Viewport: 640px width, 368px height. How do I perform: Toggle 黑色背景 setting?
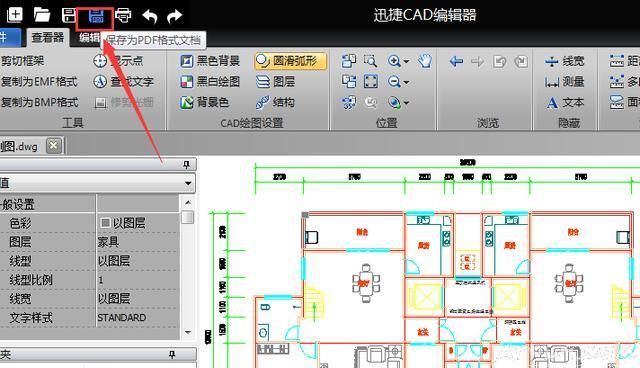click(210, 61)
